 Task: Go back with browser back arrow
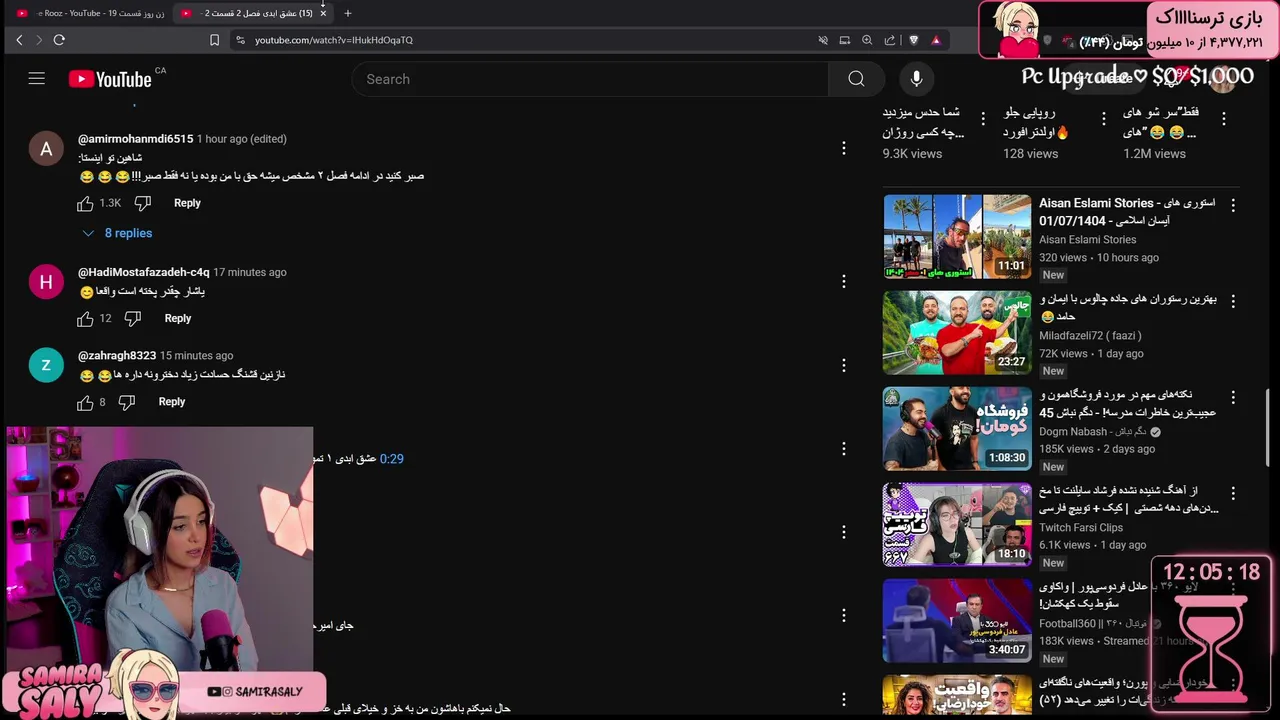pos(19,40)
